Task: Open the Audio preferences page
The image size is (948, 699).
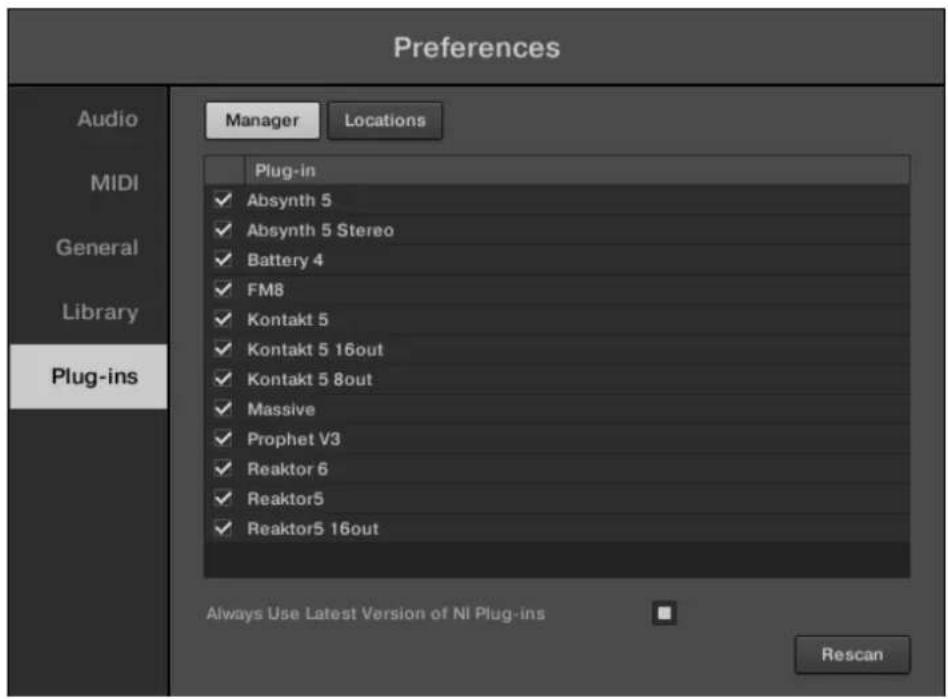Action: click(x=107, y=119)
